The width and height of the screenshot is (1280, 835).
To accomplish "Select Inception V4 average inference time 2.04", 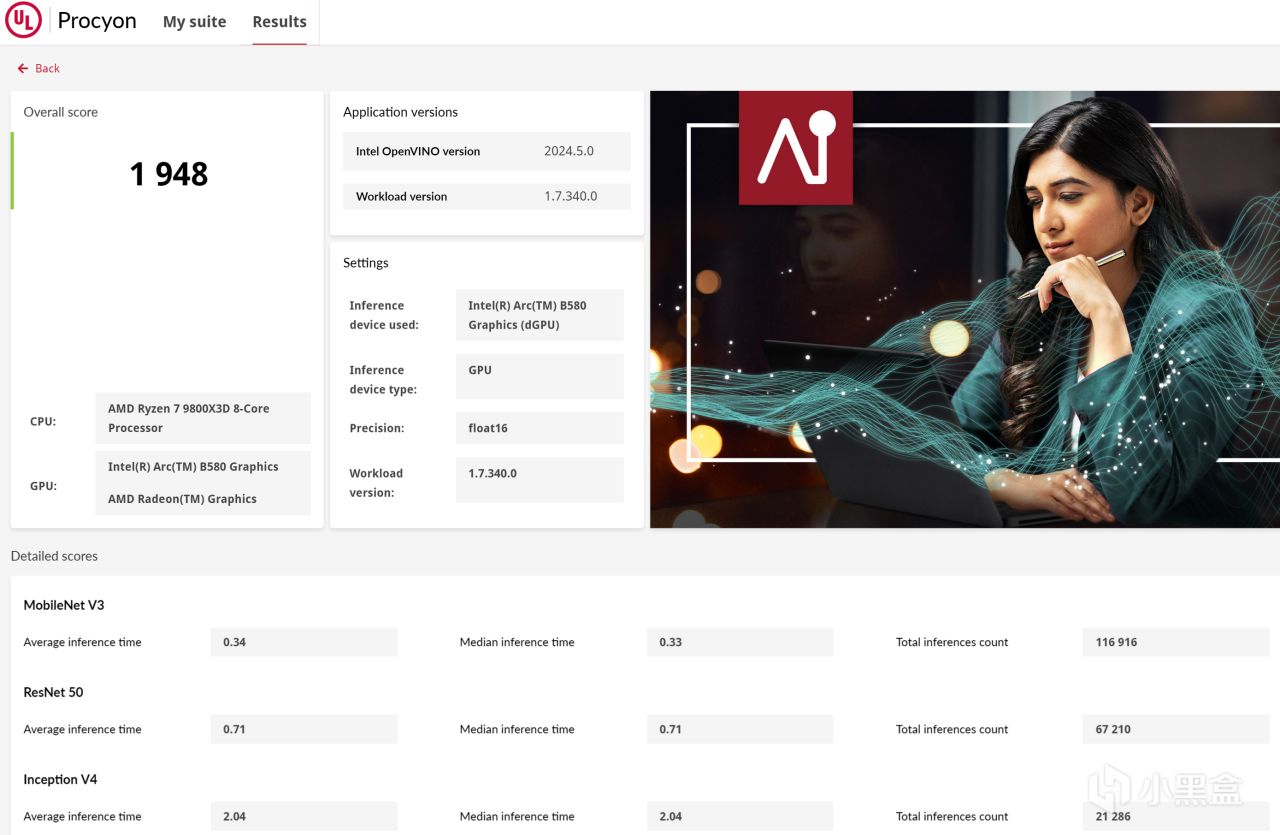I will point(304,816).
